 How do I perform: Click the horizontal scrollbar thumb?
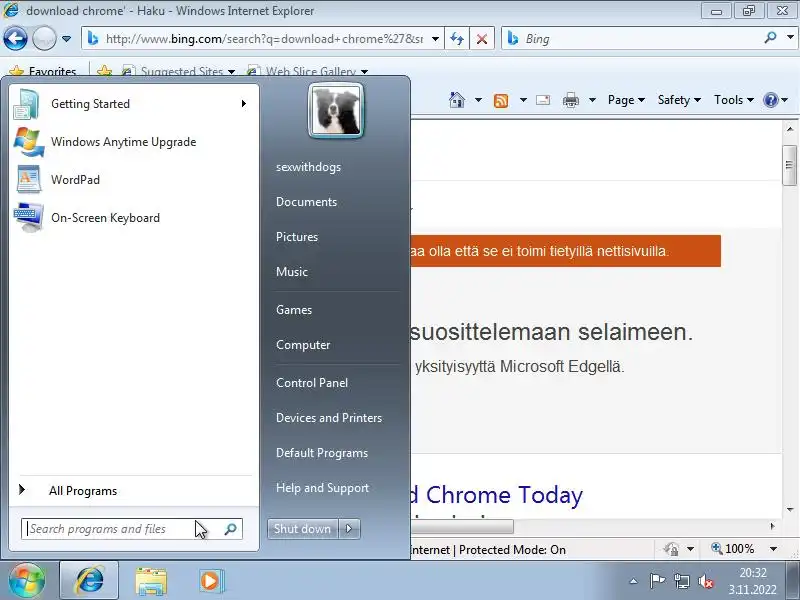tap(462, 526)
